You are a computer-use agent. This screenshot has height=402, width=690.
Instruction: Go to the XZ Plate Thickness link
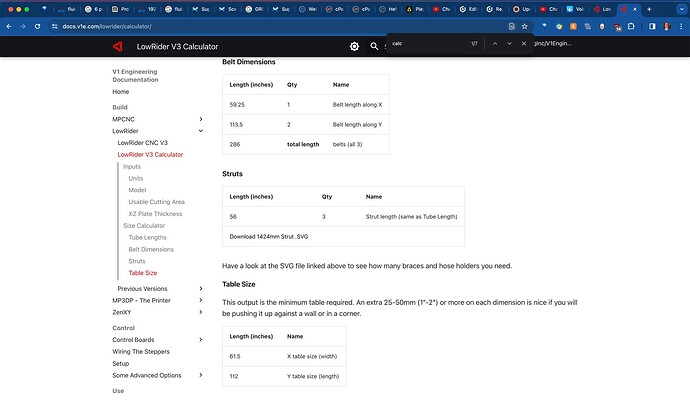[155, 214]
